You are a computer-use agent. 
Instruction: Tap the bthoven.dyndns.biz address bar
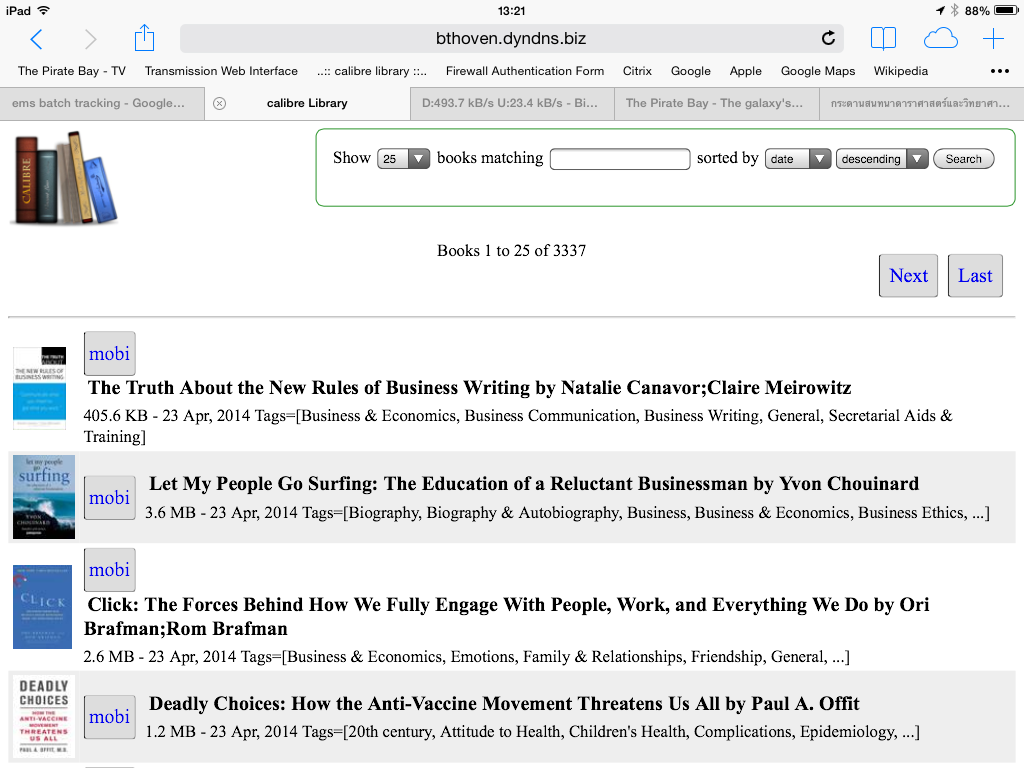(x=511, y=39)
